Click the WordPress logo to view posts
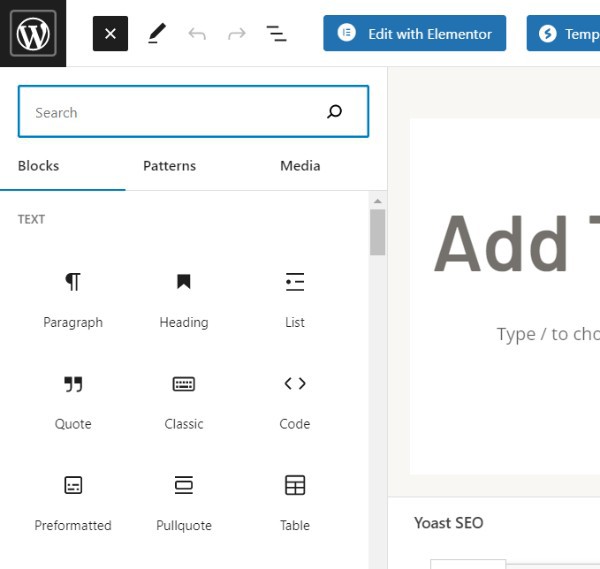Screen dimensions: 600x569 pos(33,33)
